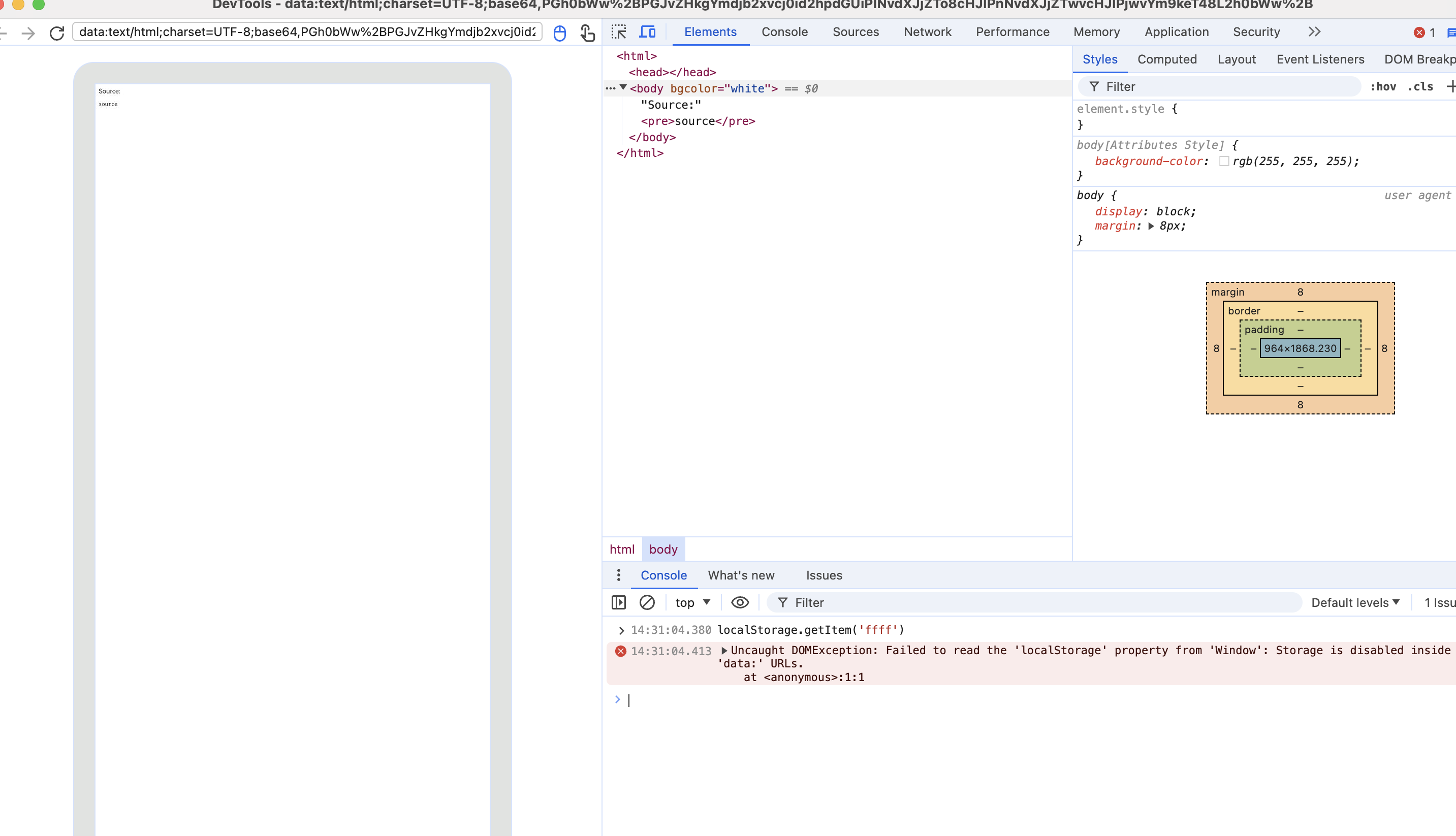Open the top execution context dropdown
This screenshot has height=836, width=1456.
point(693,602)
